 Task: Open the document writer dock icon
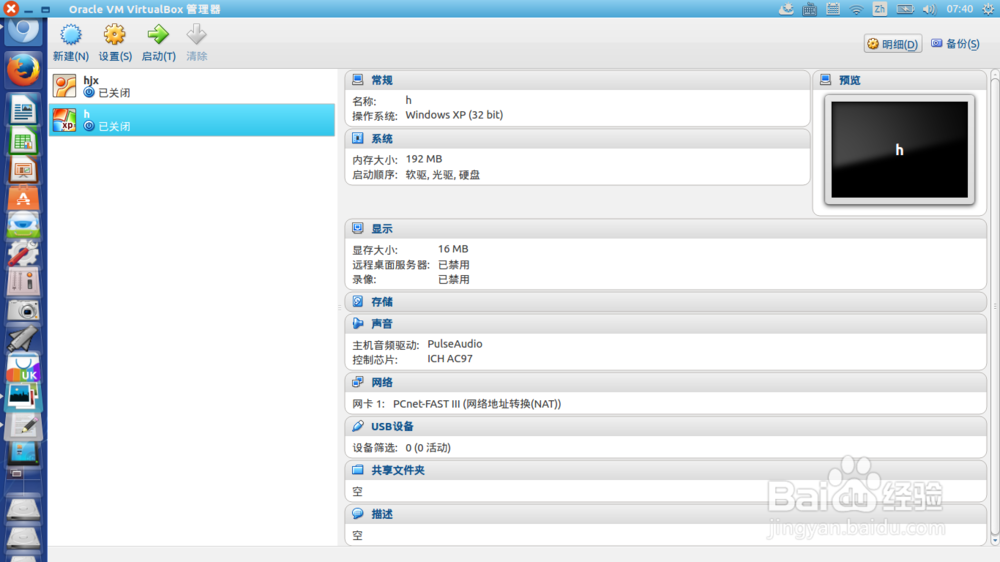click(x=23, y=110)
